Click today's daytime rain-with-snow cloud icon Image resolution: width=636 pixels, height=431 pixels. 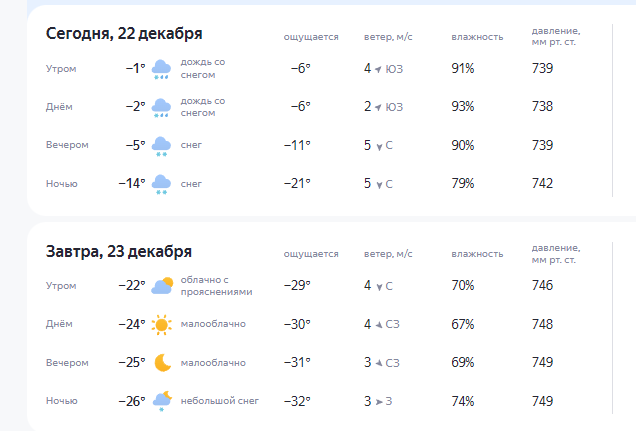(x=161, y=107)
